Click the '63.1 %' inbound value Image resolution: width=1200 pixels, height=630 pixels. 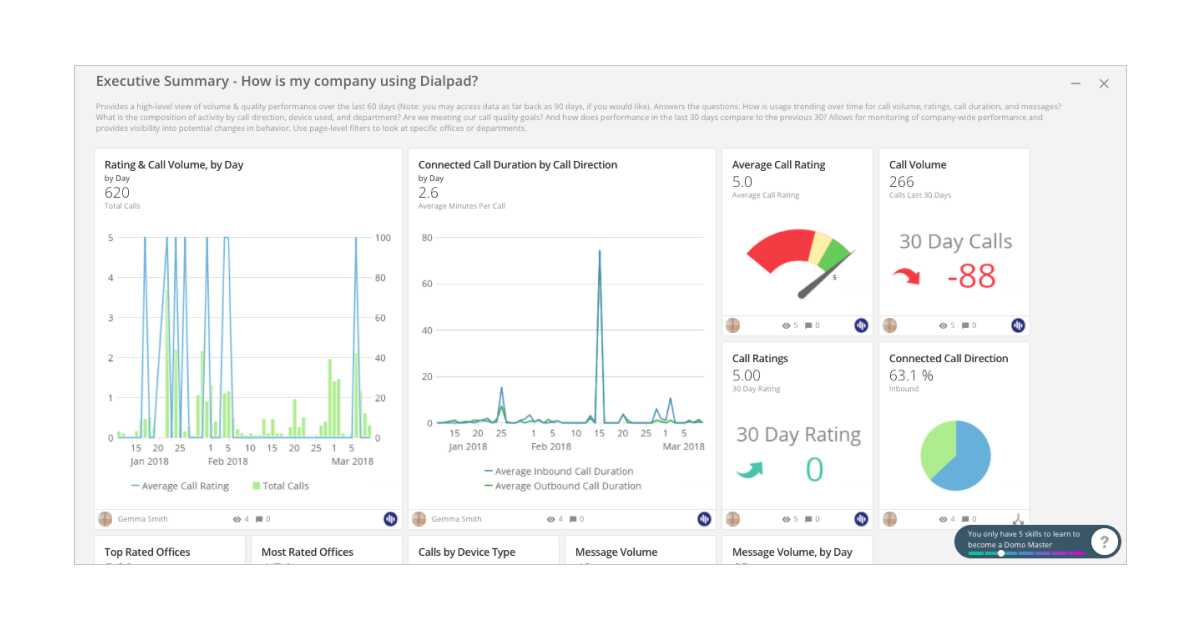[x=911, y=375]
